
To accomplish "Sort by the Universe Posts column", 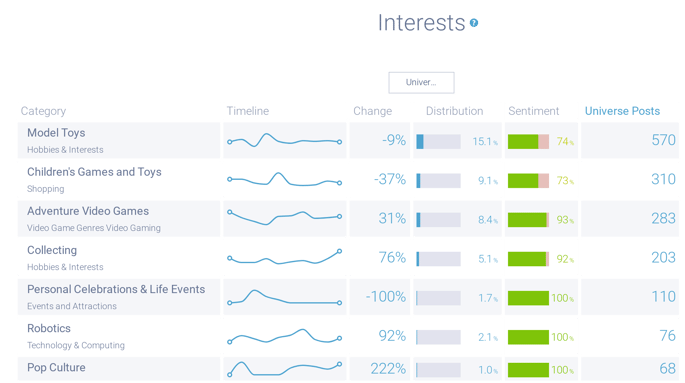I will (x=622, y=111).
